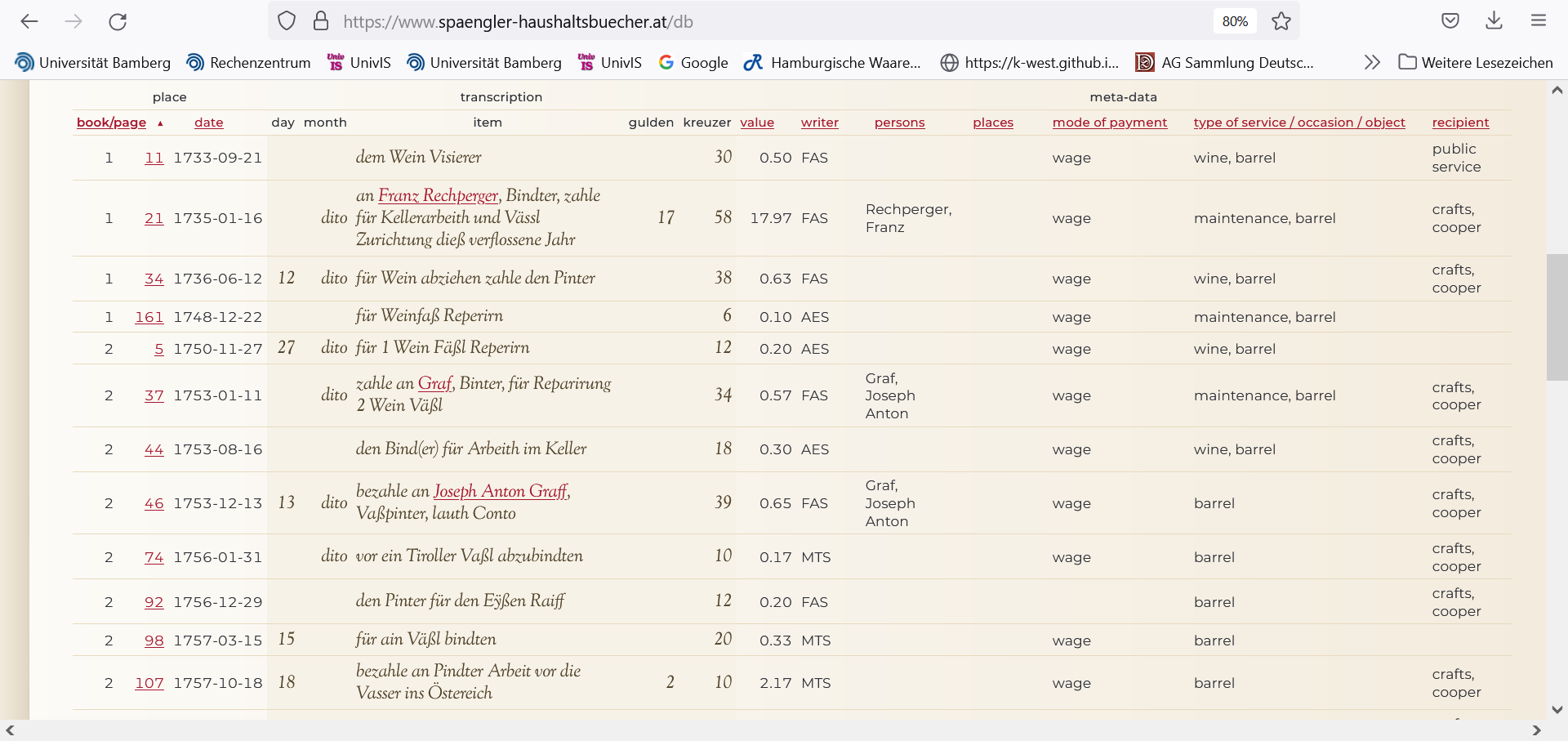Click the vertical scrollbar thumb
The width and height of the screenshot is (1568, 741).
(1557, 317)
